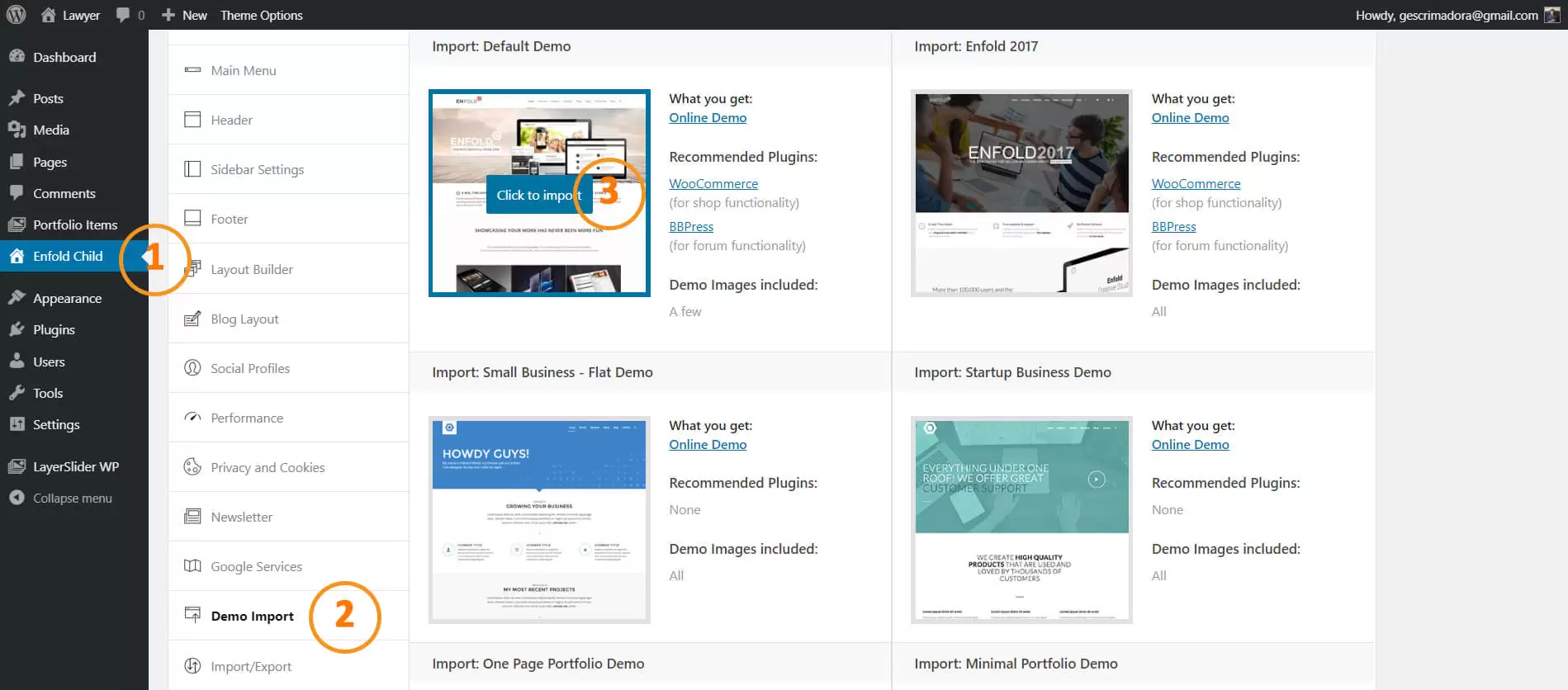Screen dimensions: 1568x690
Task: Go to Appearance in the sidebar
Action: [x=67, y=299]
